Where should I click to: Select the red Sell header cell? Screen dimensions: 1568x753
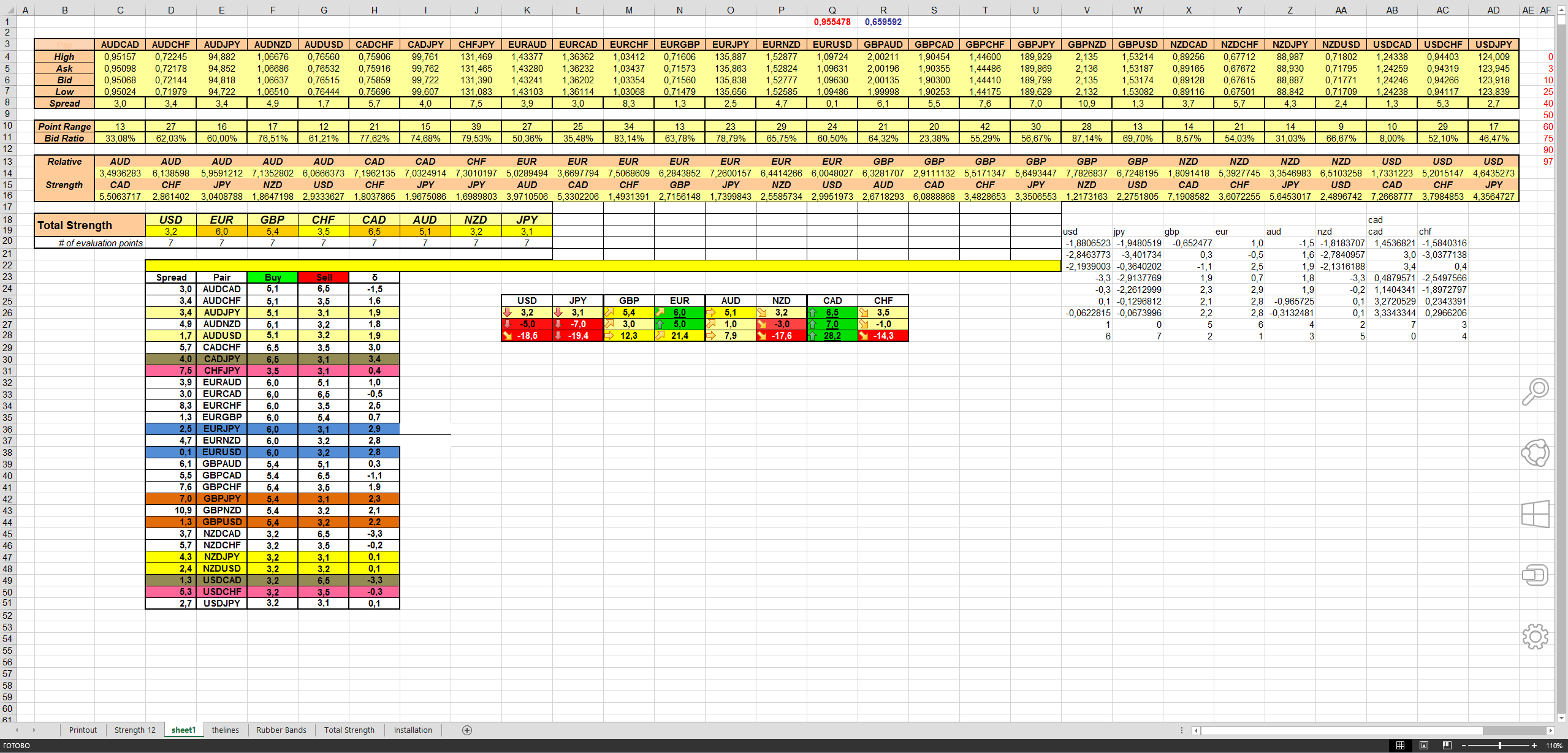pos(324,278)
